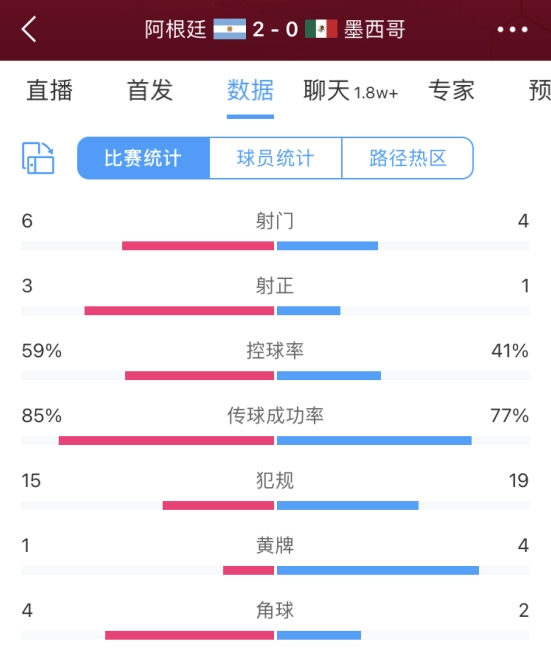Tap the partially visible 预 tab
The width and height of the screenshot is (551, 660).
(540, 90)
